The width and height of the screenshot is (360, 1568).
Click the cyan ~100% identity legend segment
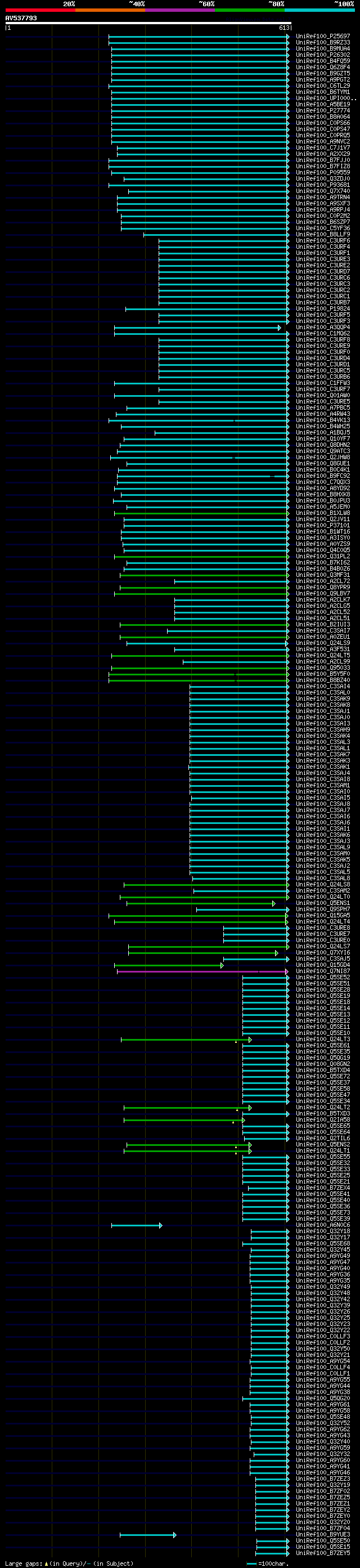click(x=319, y=10)
